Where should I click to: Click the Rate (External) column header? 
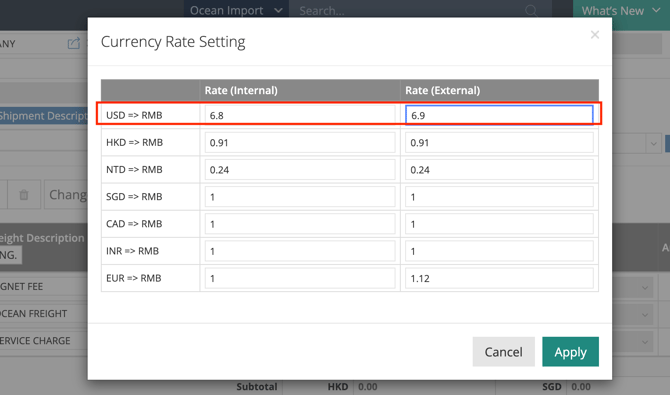coord(443,90)
